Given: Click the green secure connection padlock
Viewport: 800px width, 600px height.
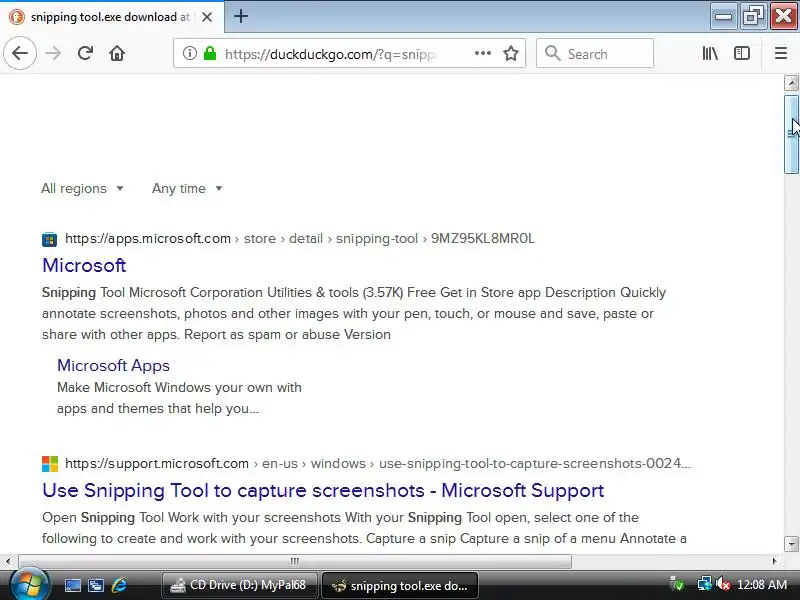Looking at the screenshot, I should click(210, 53).
